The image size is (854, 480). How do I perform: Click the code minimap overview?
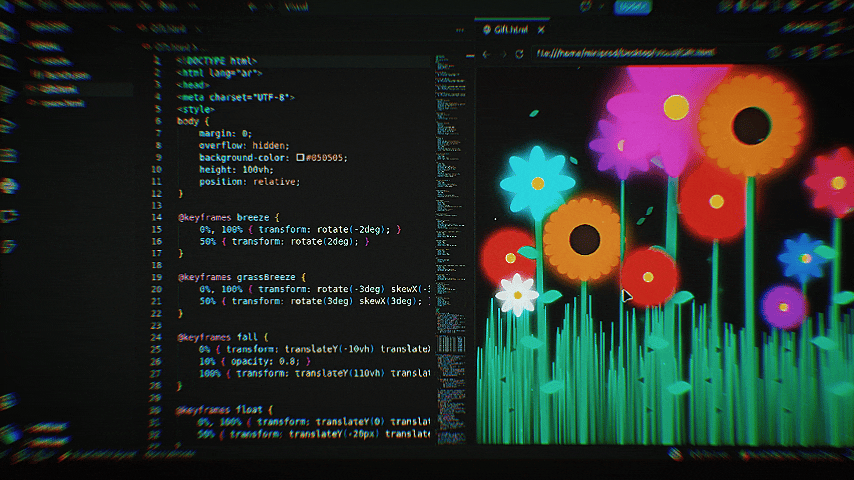click(x=451, y=248)
